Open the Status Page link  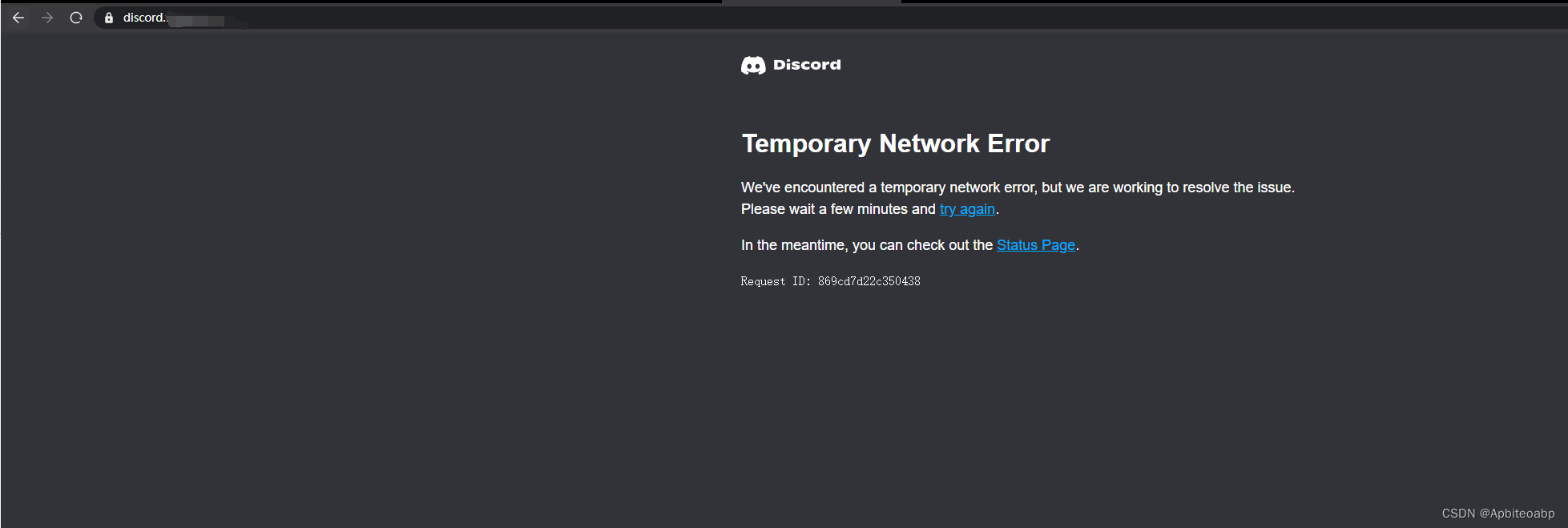[1036, 245]
